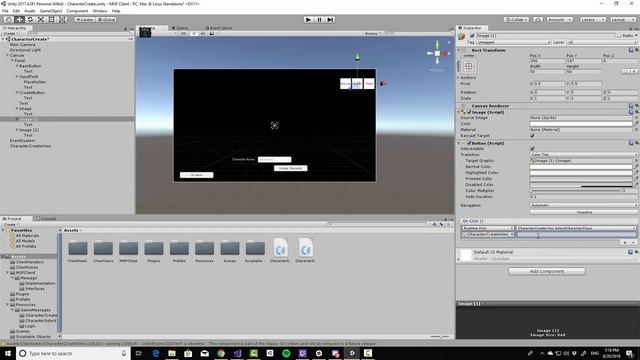Open Target Graphic object picker circle

[636, 161]
